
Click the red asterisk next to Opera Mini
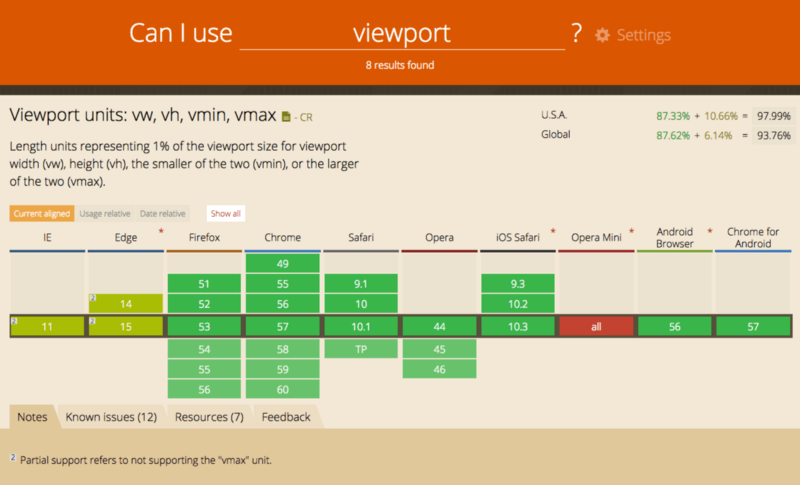coord(631,232)
